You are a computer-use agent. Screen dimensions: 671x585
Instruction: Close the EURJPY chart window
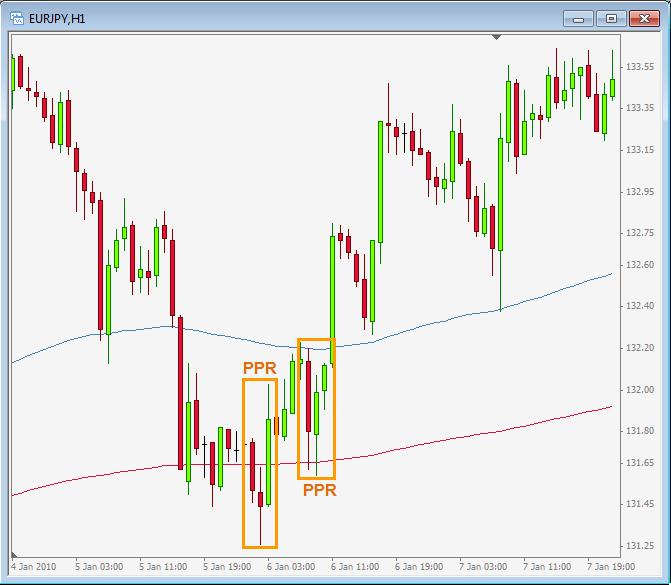pos(644,19)
